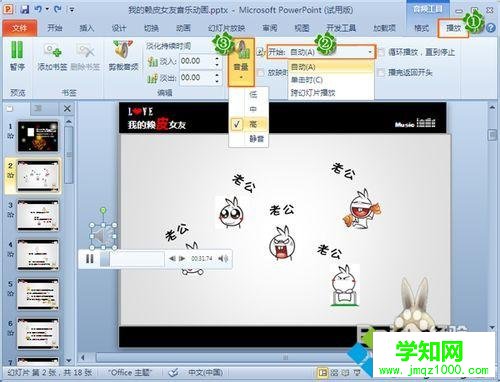Click the speaker volume icon on audio player

(x=223, y=259)
